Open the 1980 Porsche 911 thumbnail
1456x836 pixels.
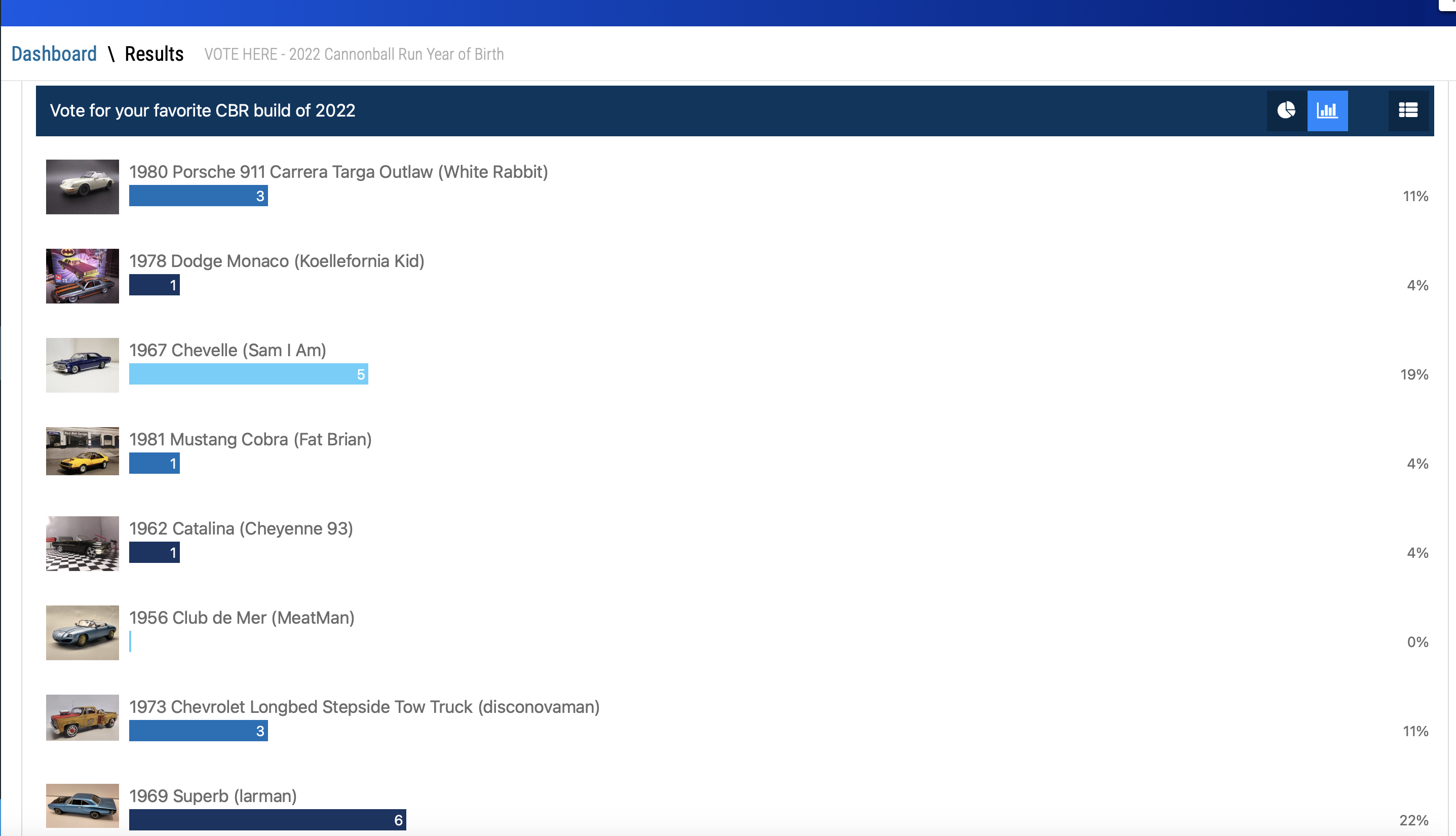coord(83,187)
